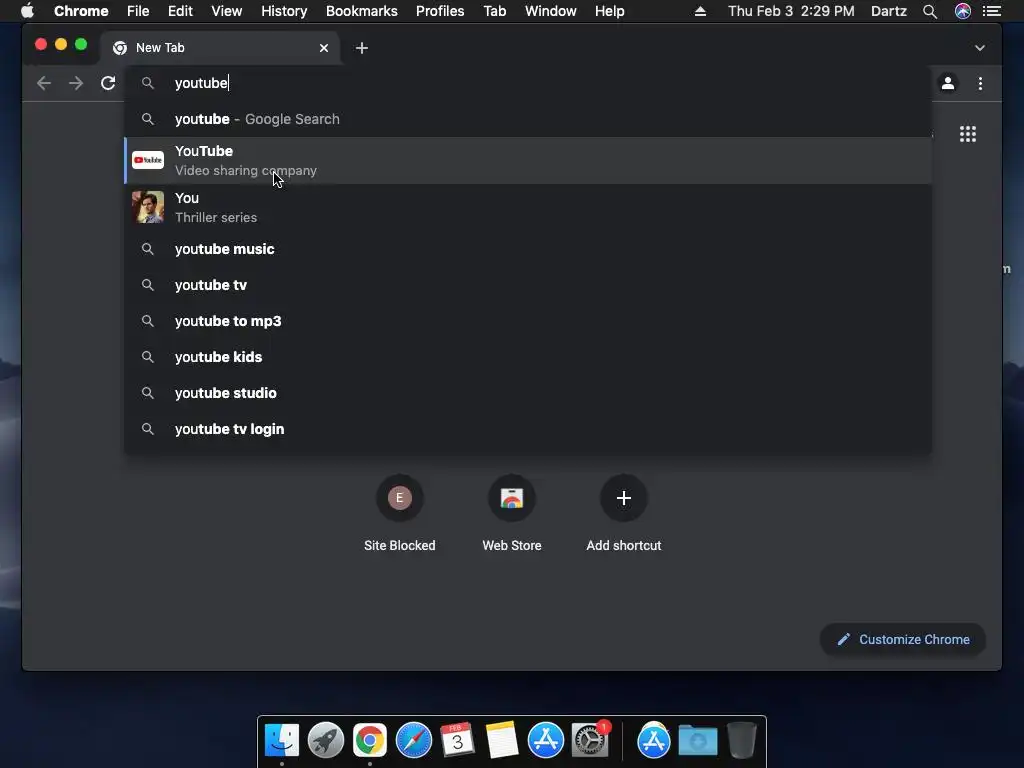Open Notes from the Dock
The width and height of the screenshot is (1024, 768).
coord(502,740)
